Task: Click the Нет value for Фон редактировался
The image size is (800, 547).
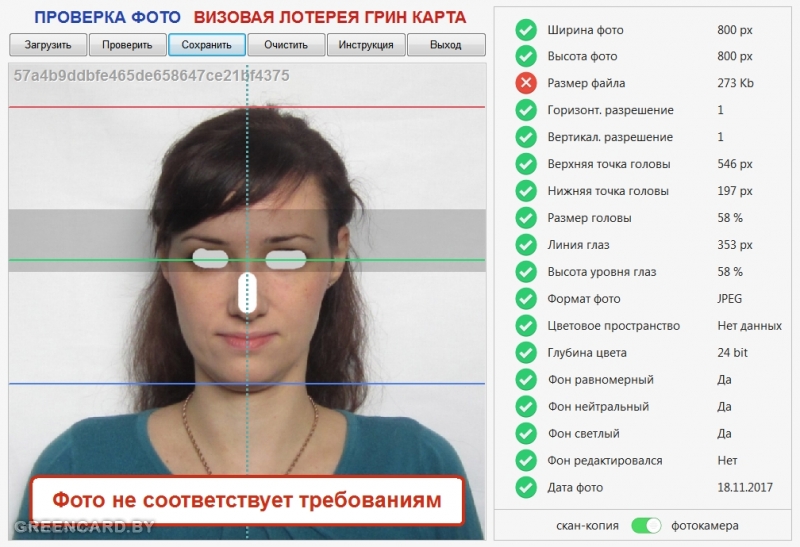Action: [727, 460]
